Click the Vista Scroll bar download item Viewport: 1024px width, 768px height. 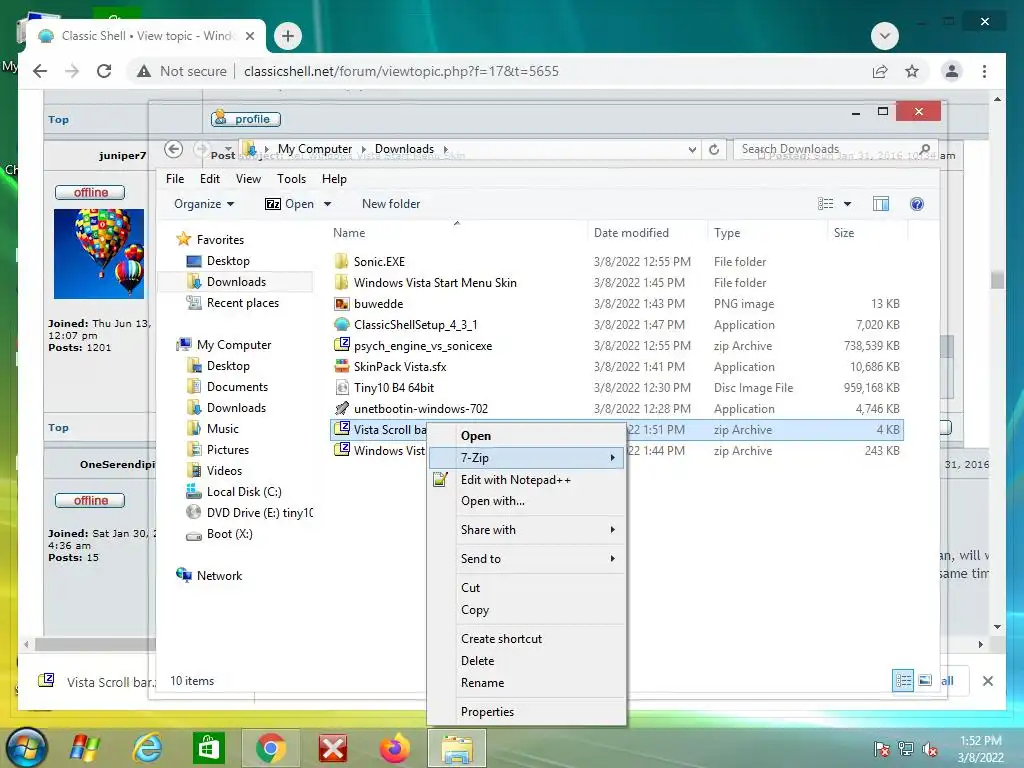pyautogui.click(x=98, y=682)
